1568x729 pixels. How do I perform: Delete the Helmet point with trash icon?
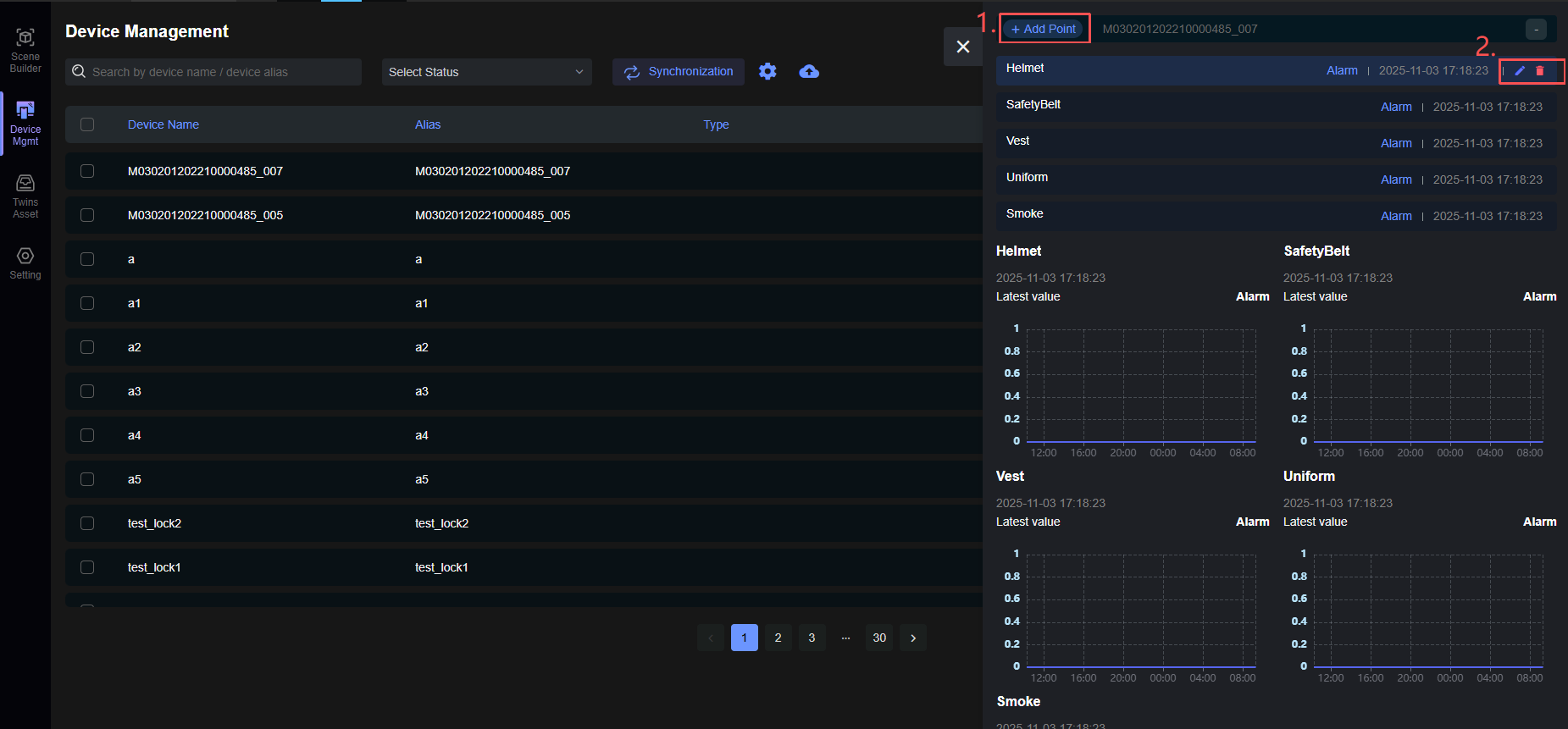pos(1540,71)
